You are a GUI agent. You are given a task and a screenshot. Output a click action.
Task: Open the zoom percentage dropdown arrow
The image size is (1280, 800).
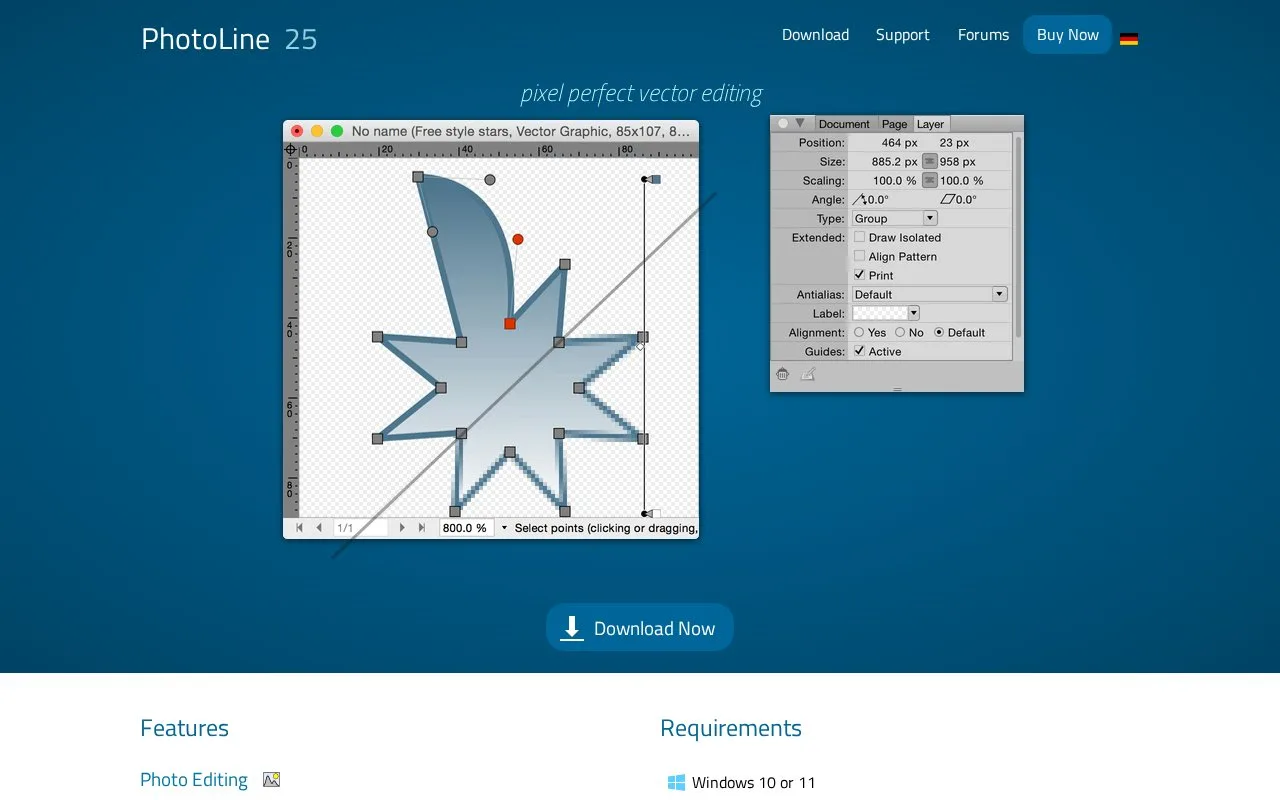(504, 528)
